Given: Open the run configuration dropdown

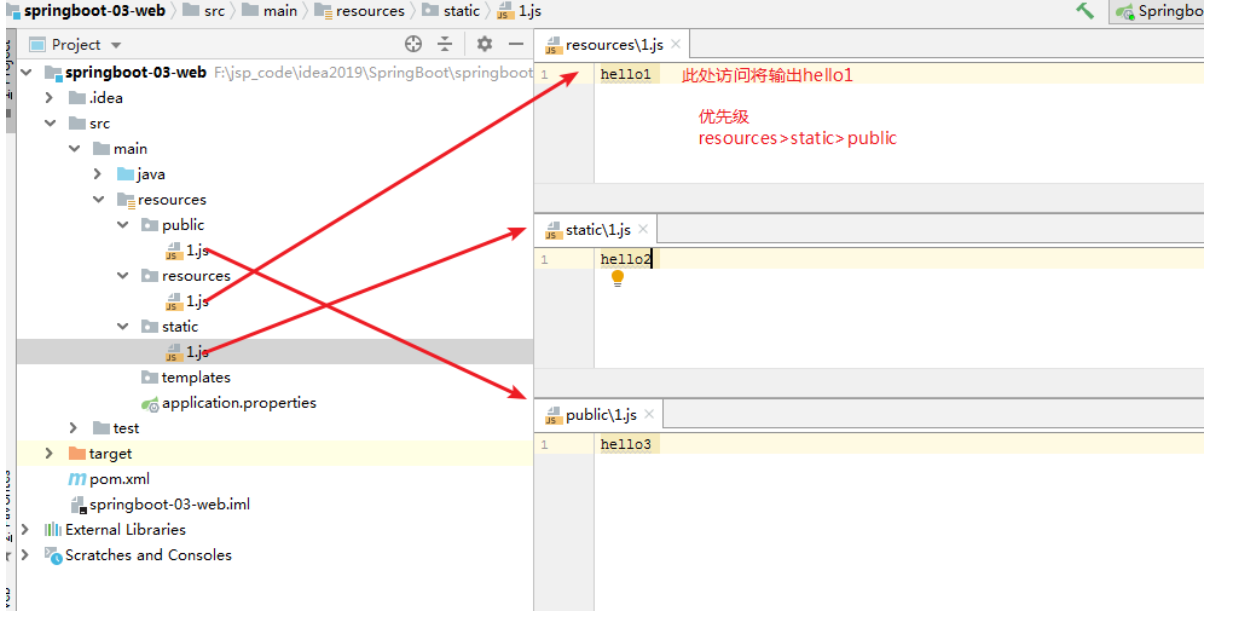Looking at the screenshot, I should pos(1158,12).
